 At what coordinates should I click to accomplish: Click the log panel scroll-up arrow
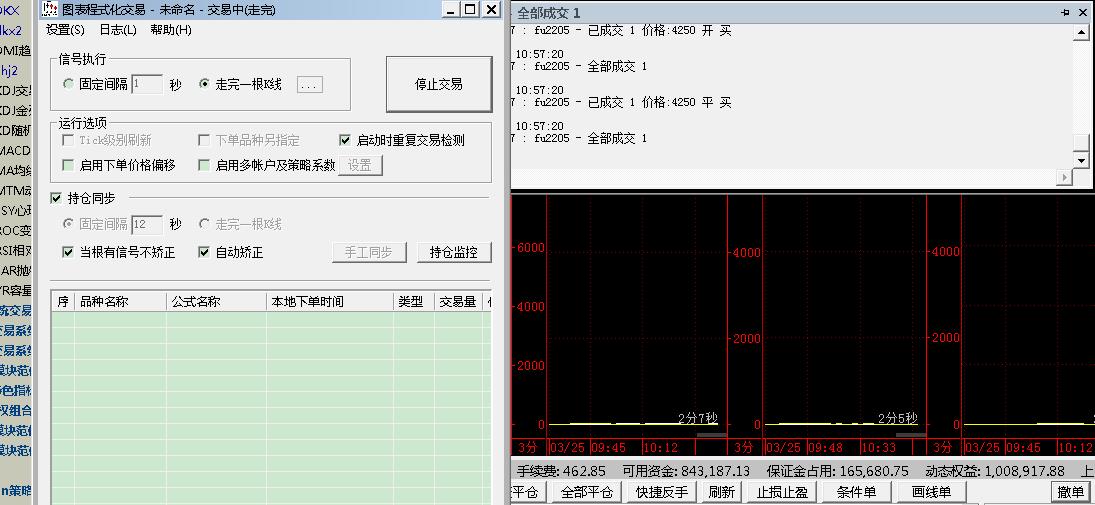(1082, 33)
